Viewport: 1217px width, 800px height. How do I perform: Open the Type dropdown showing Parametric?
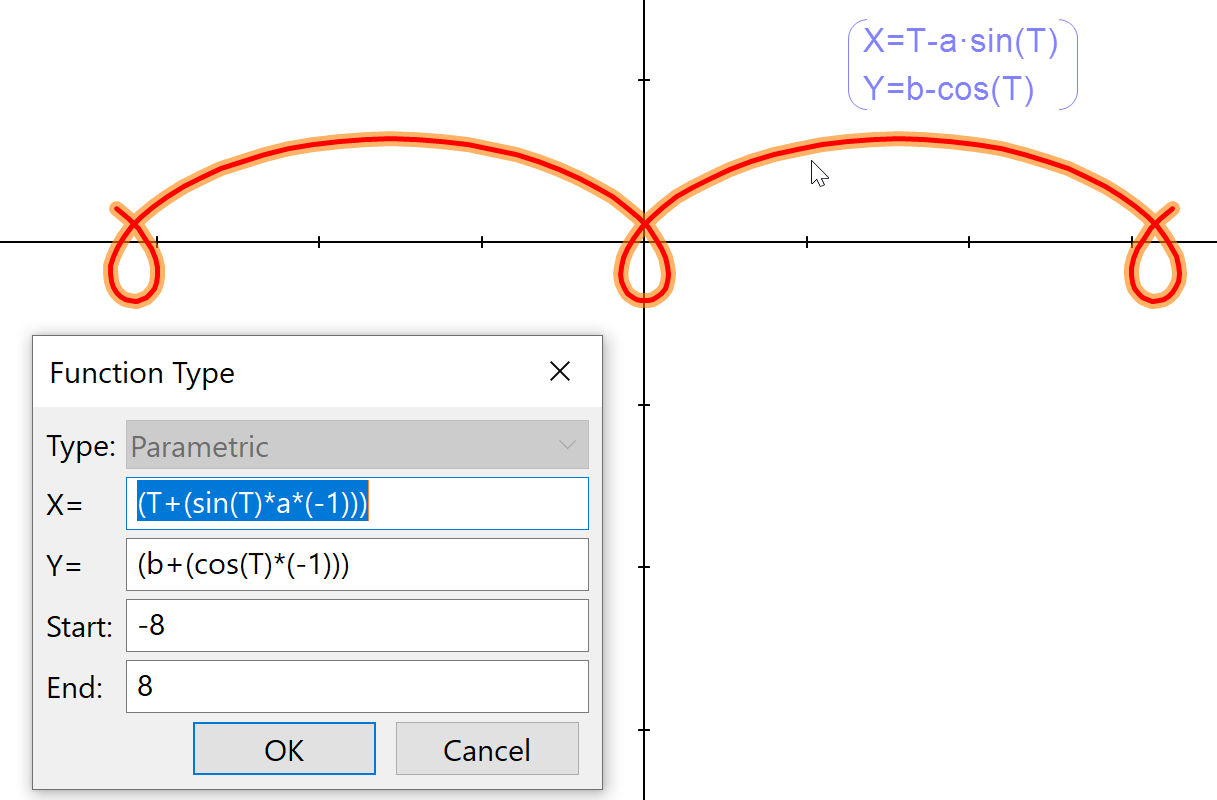click(357, 445)
